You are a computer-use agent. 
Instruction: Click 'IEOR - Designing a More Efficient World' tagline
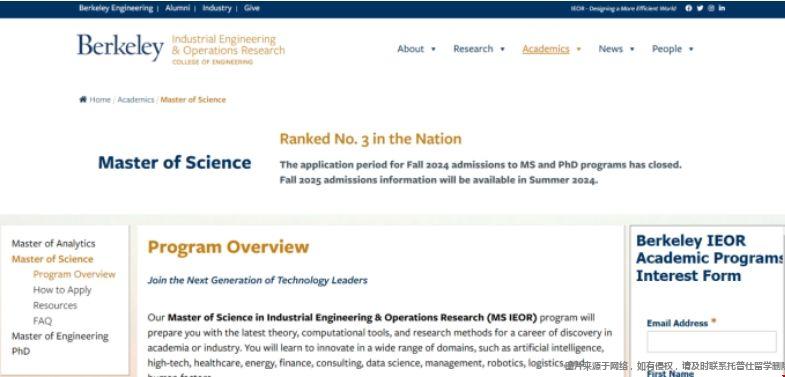tap(623, 9)
